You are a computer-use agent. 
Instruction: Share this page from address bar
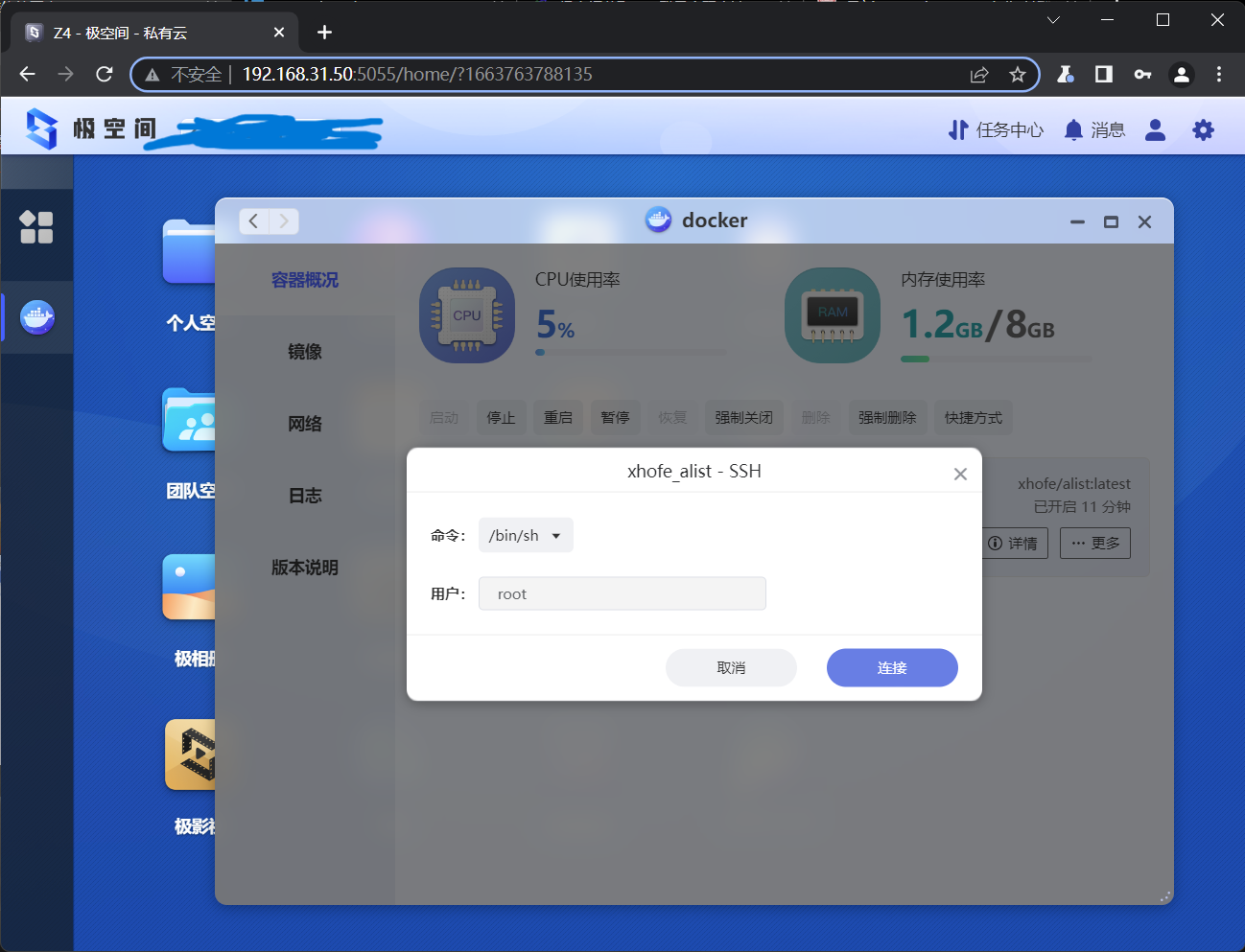coord(979,74)
